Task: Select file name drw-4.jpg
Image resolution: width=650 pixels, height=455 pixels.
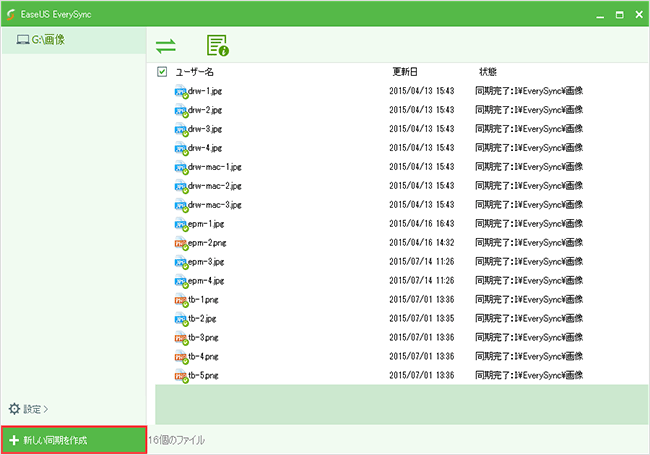Action: [x=205, y=148]
